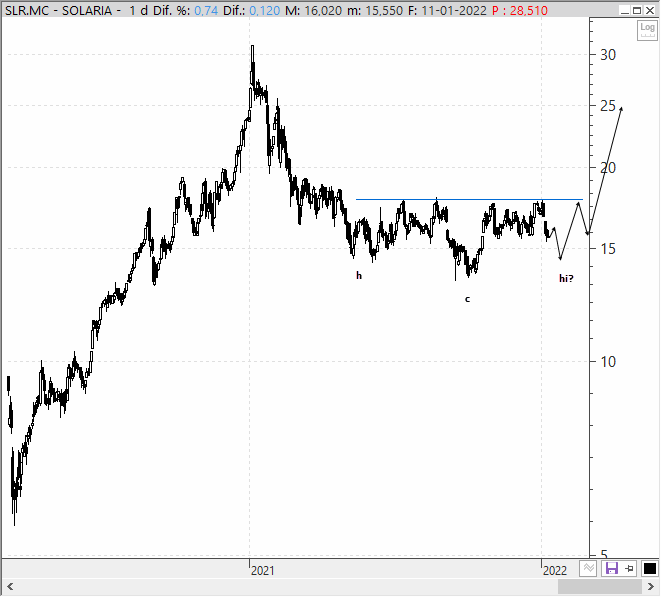Select the 'c' chart annotation

(x=467, y=299)
